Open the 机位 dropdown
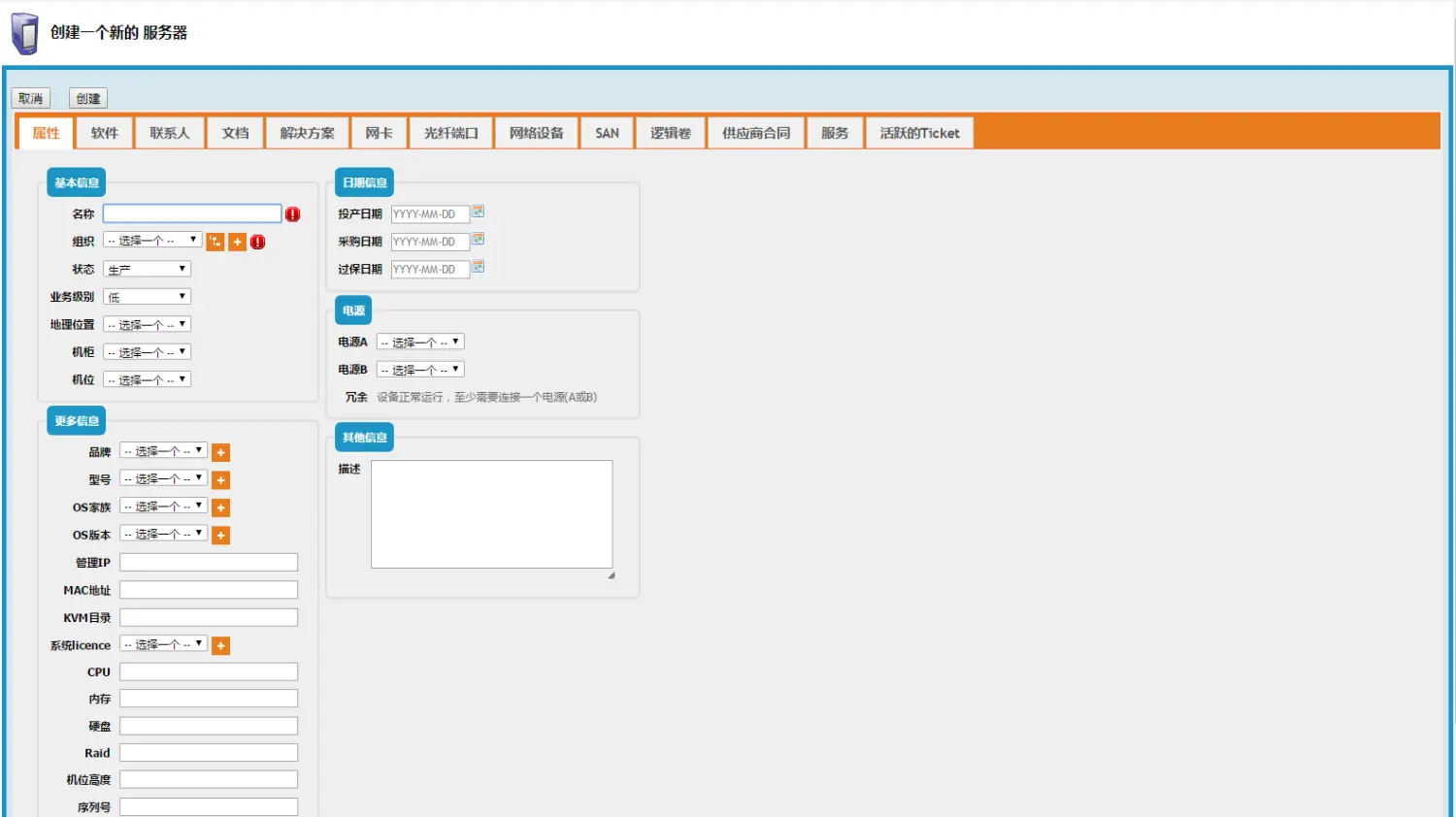 coord(147,379)
